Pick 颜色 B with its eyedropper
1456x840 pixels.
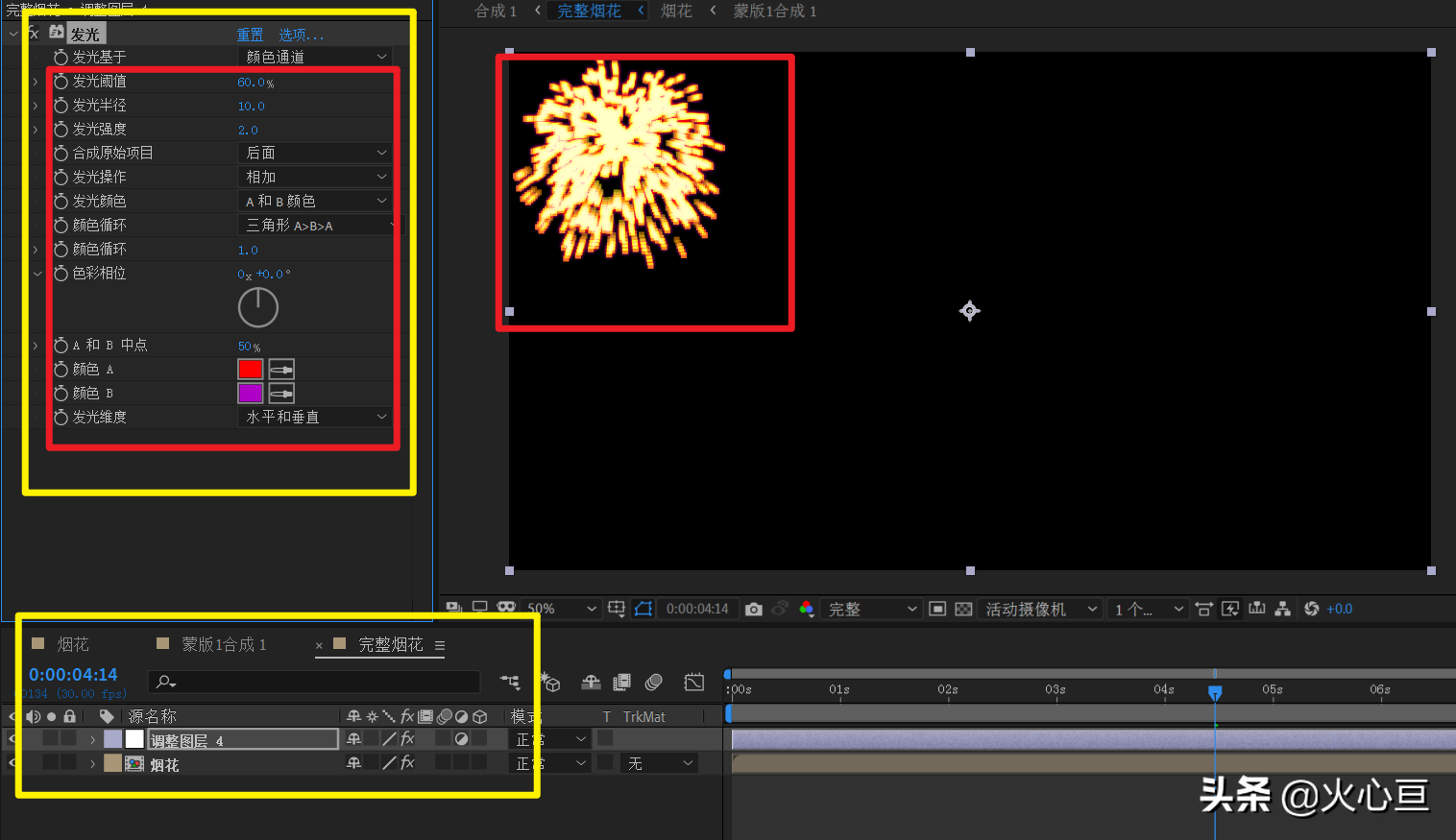[281, 394]
